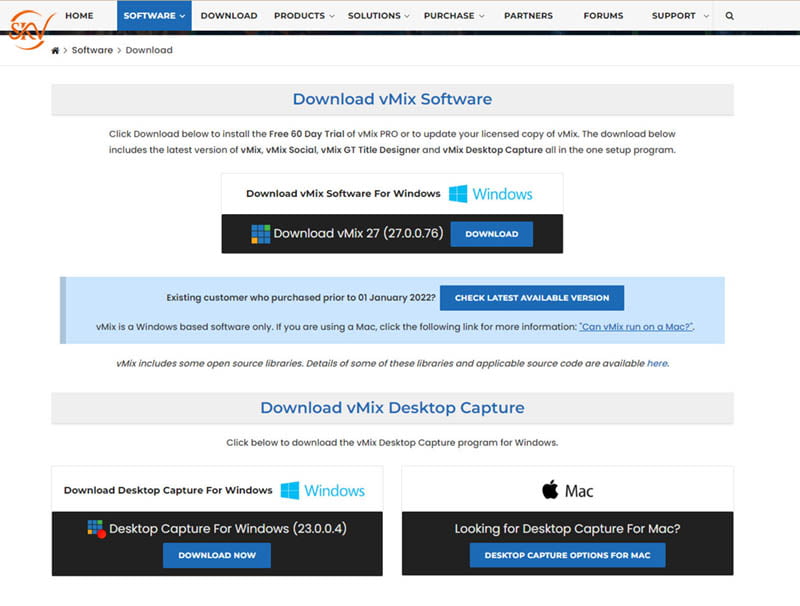Go to the Home menu item
800x606 pixels.
pos(79,16)
